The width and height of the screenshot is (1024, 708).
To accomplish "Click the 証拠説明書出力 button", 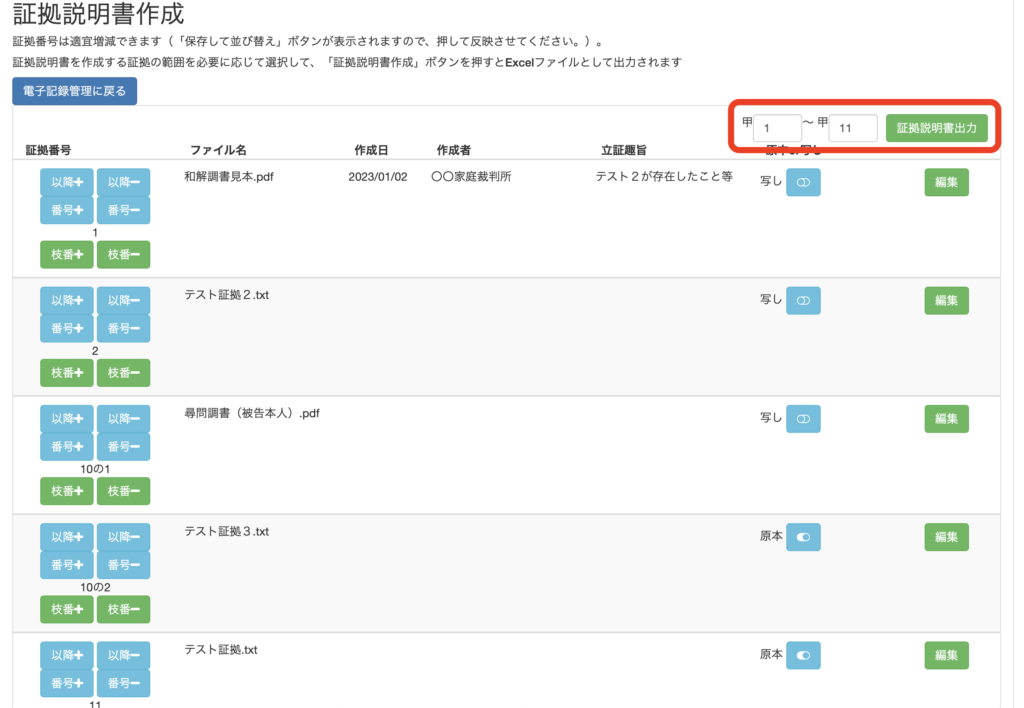I will pos(936,128).
